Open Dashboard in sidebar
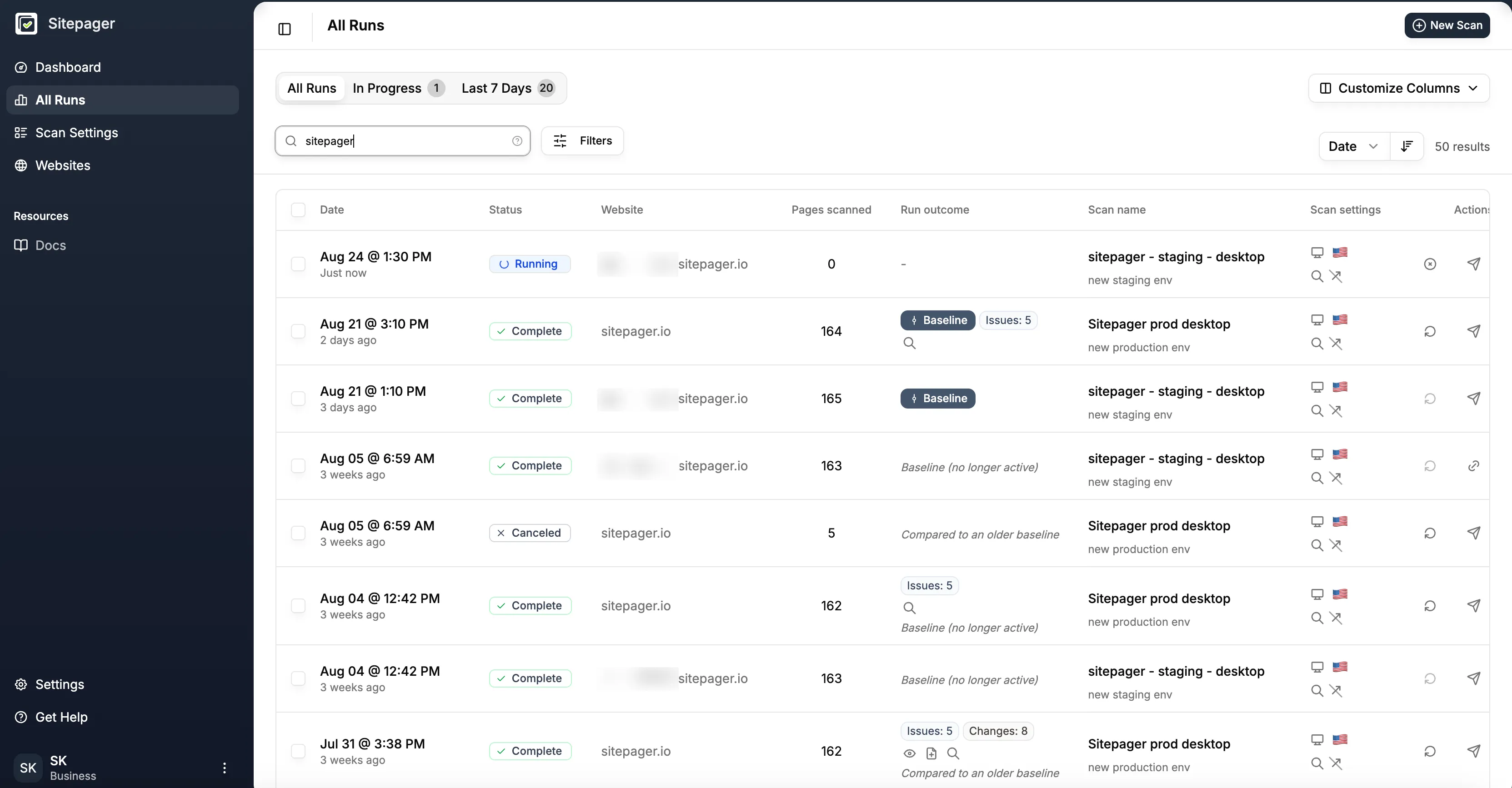Screen dimensions: 1512x788 click(122, 67)
